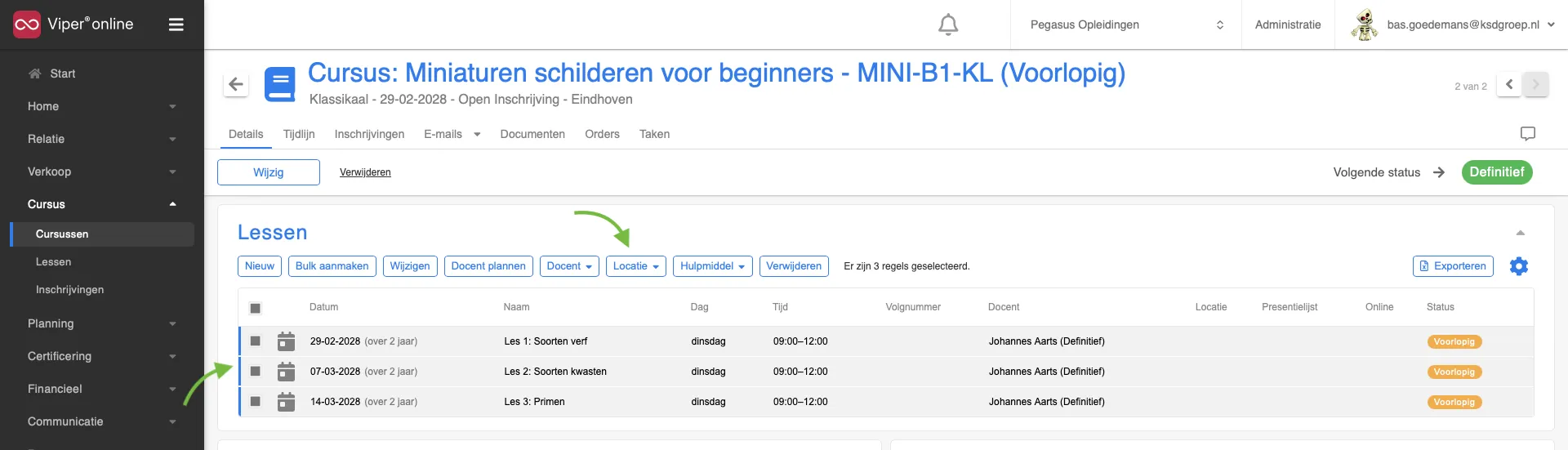Open the Locatie dropdown
The width and height of the screenshot is (1568, 450).
click(x=636, y=266)
